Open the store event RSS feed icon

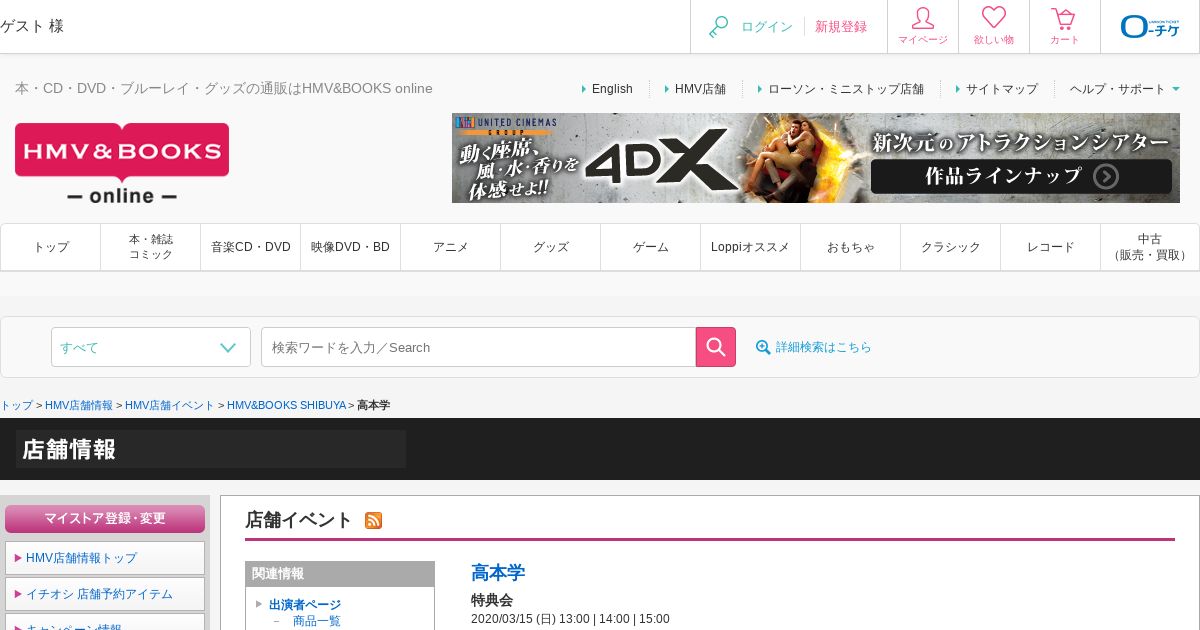click(374, 520)
